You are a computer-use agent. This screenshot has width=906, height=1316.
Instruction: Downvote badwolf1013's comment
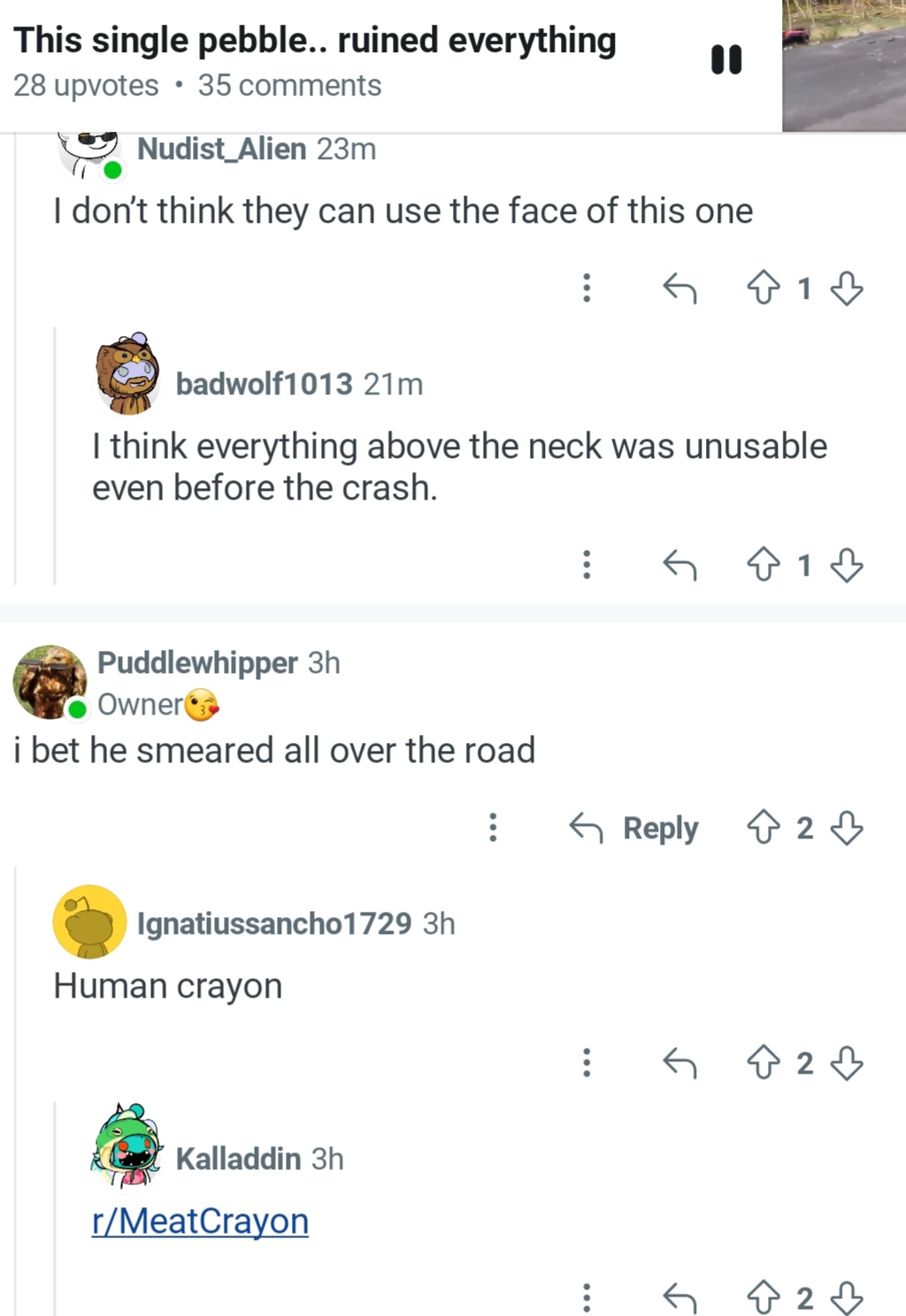click(x=847, y=564)
